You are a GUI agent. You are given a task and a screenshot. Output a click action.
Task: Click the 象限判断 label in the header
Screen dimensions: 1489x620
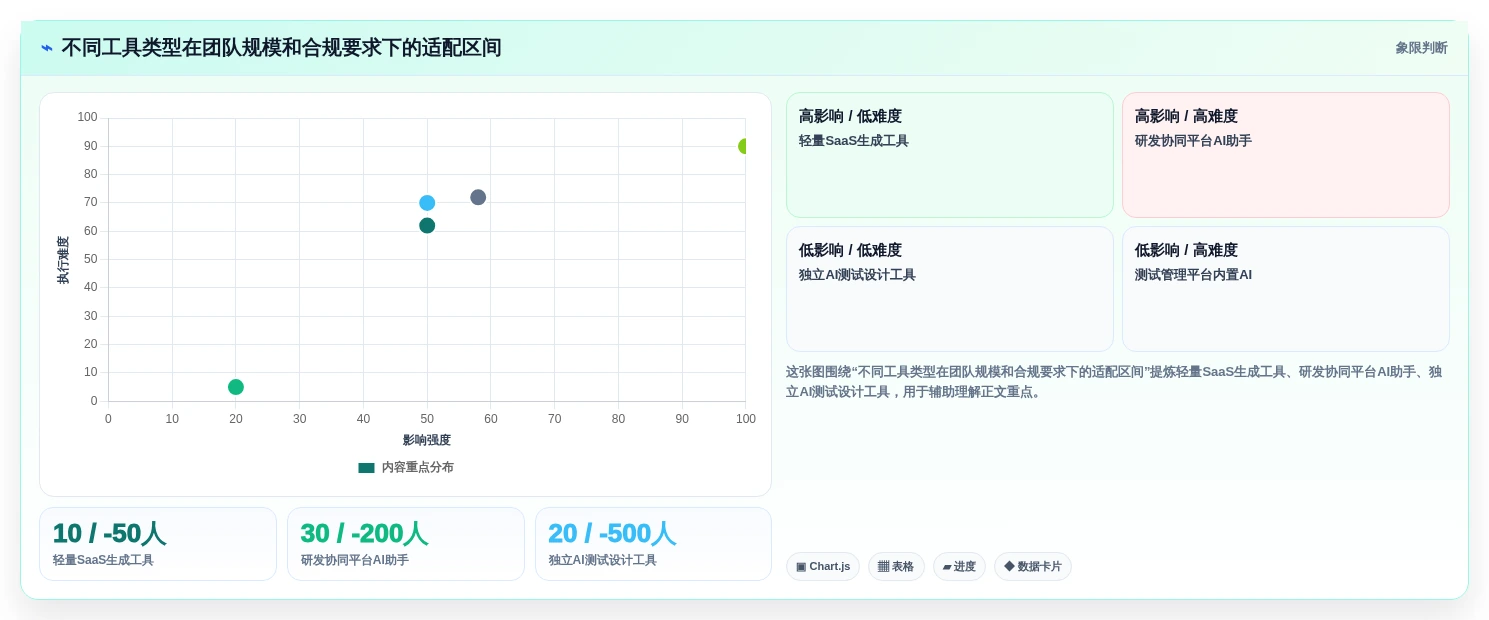1421,48
